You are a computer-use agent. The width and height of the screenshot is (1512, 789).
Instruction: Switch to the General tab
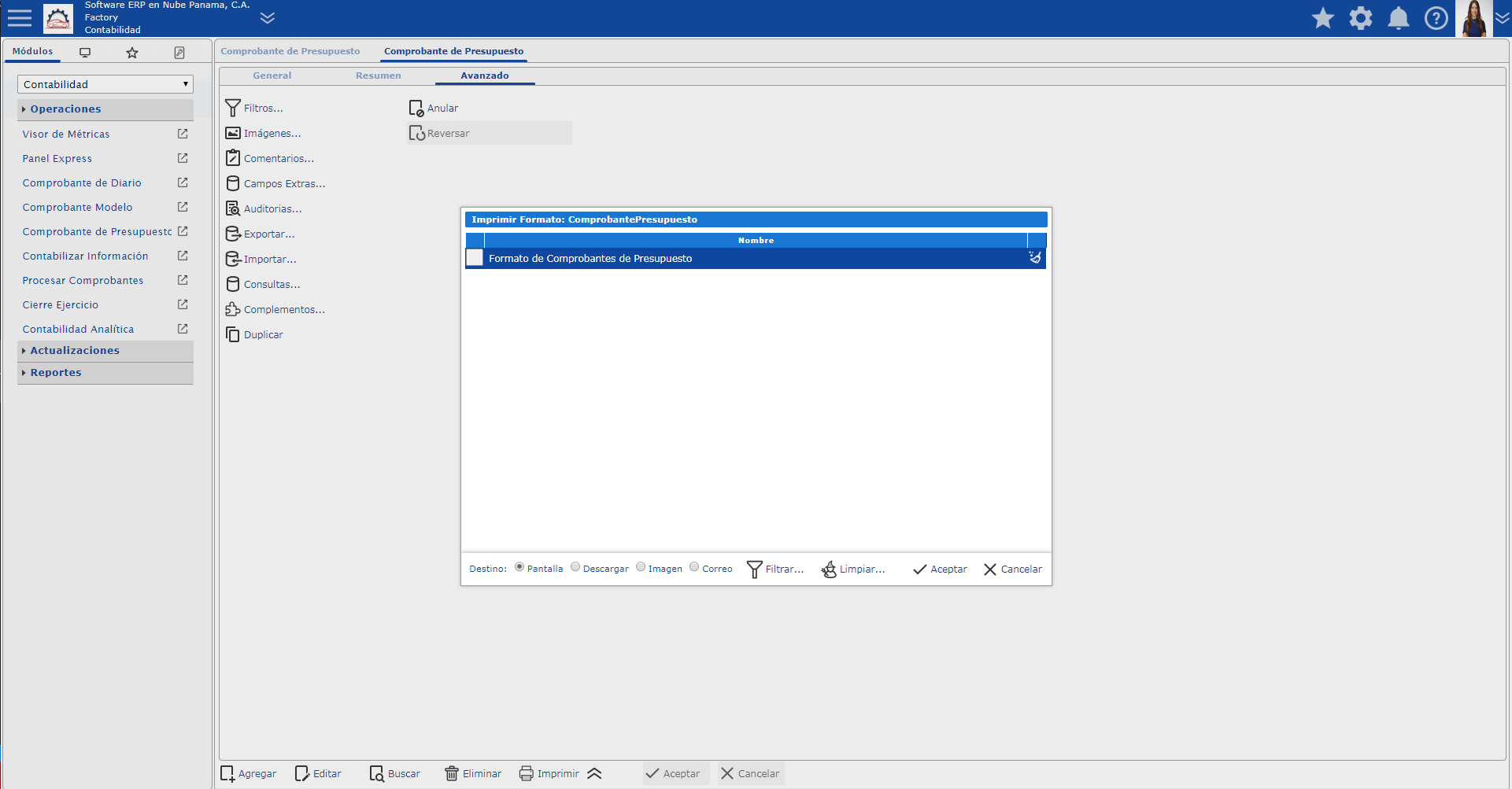pyautogui.click(x=272, y=76)
